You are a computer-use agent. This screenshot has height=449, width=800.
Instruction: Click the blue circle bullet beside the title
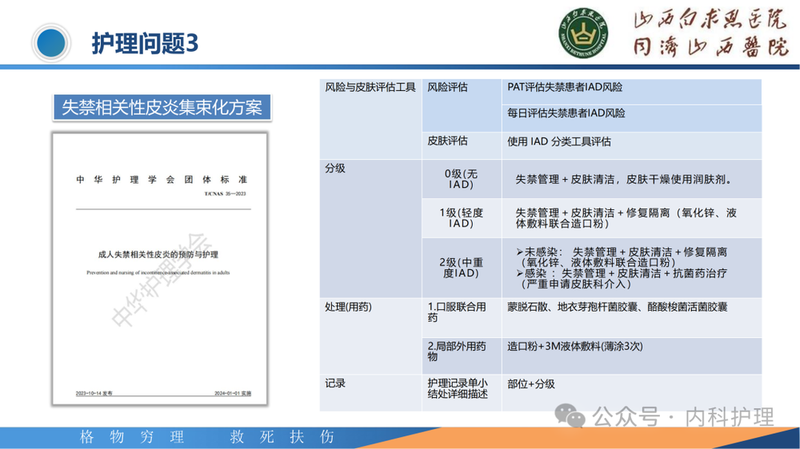pos(51,43)
